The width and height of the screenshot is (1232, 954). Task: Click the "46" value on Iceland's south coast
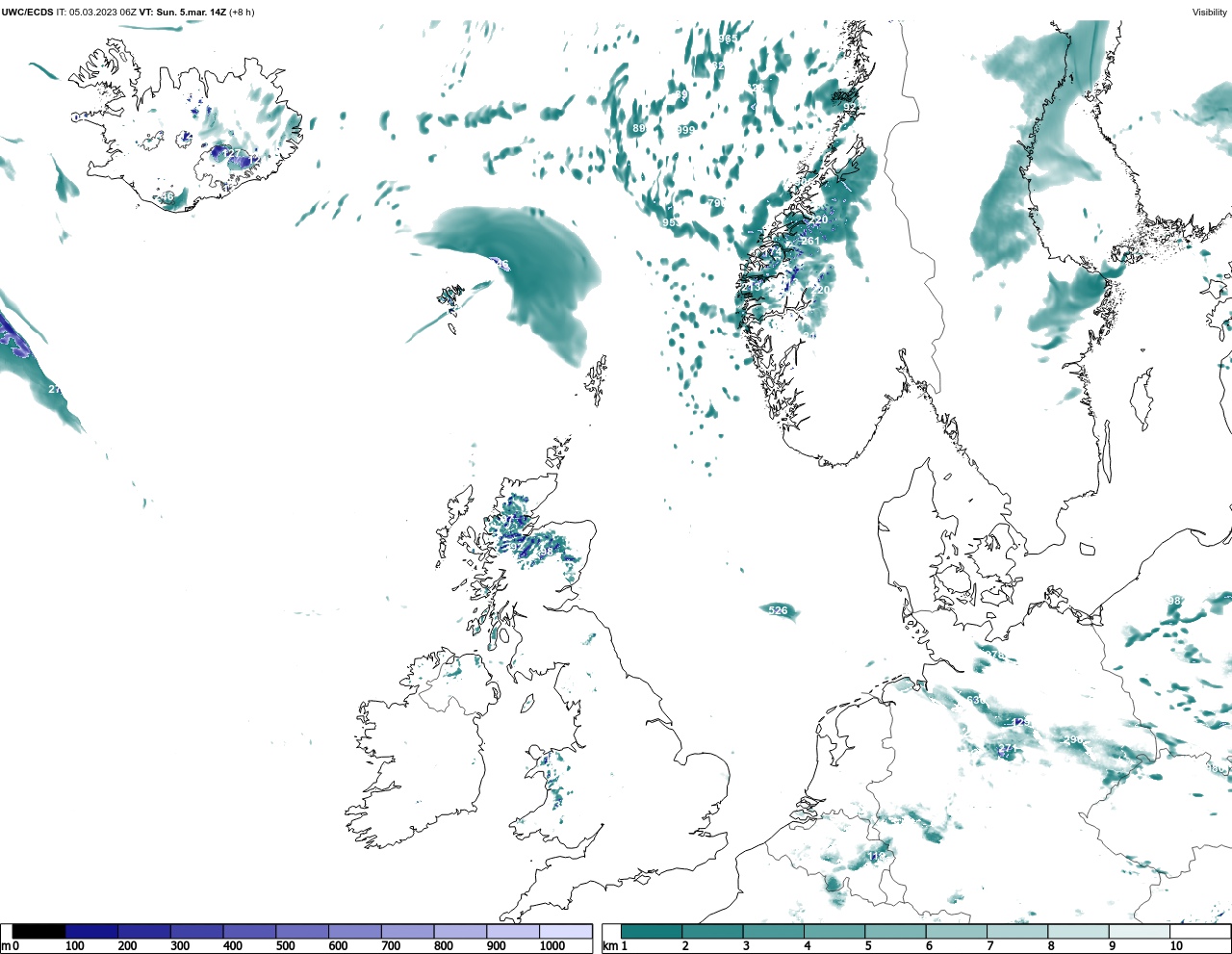(x=167, y=196)
